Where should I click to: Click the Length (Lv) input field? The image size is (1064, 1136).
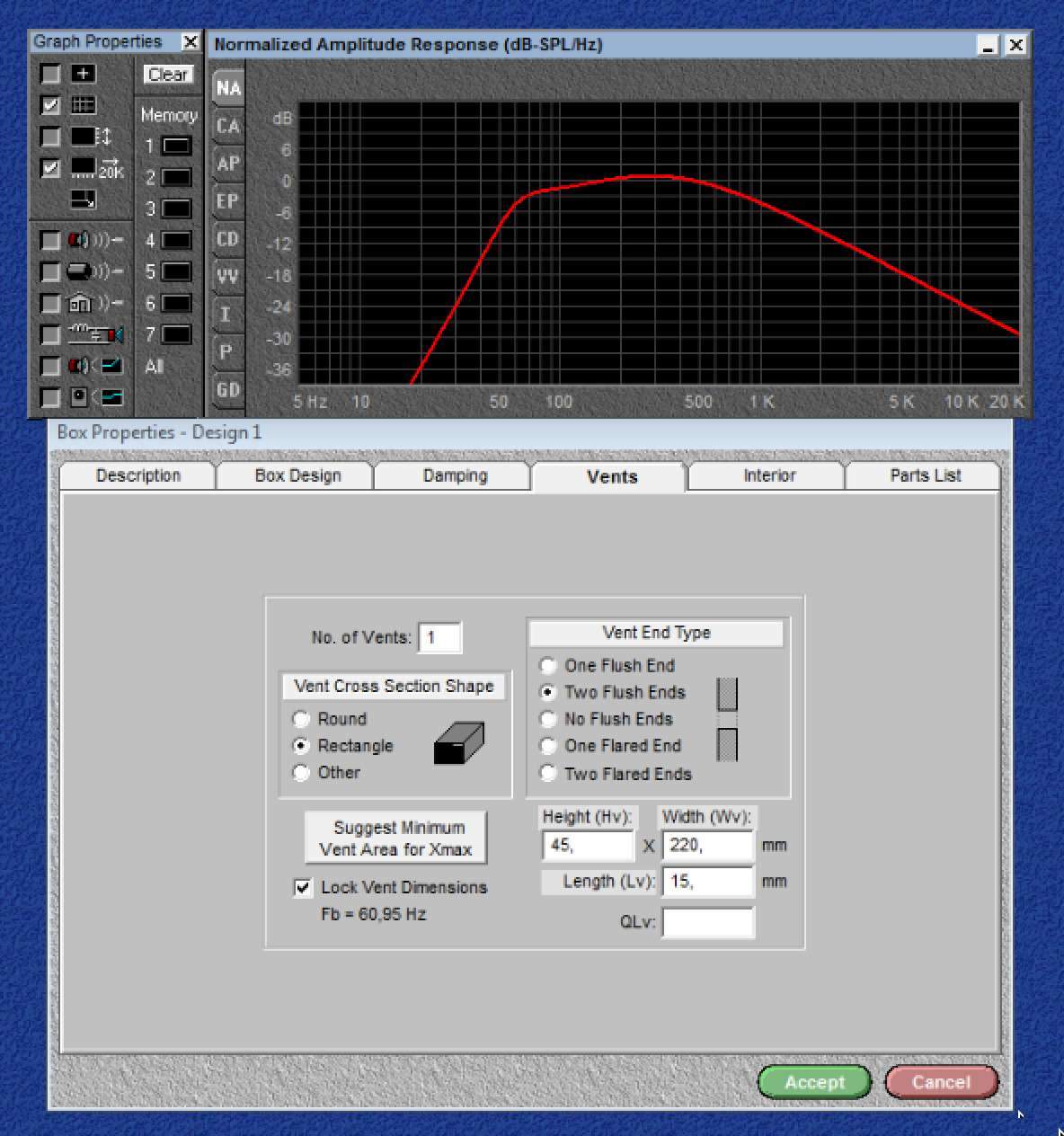[707, 882]
